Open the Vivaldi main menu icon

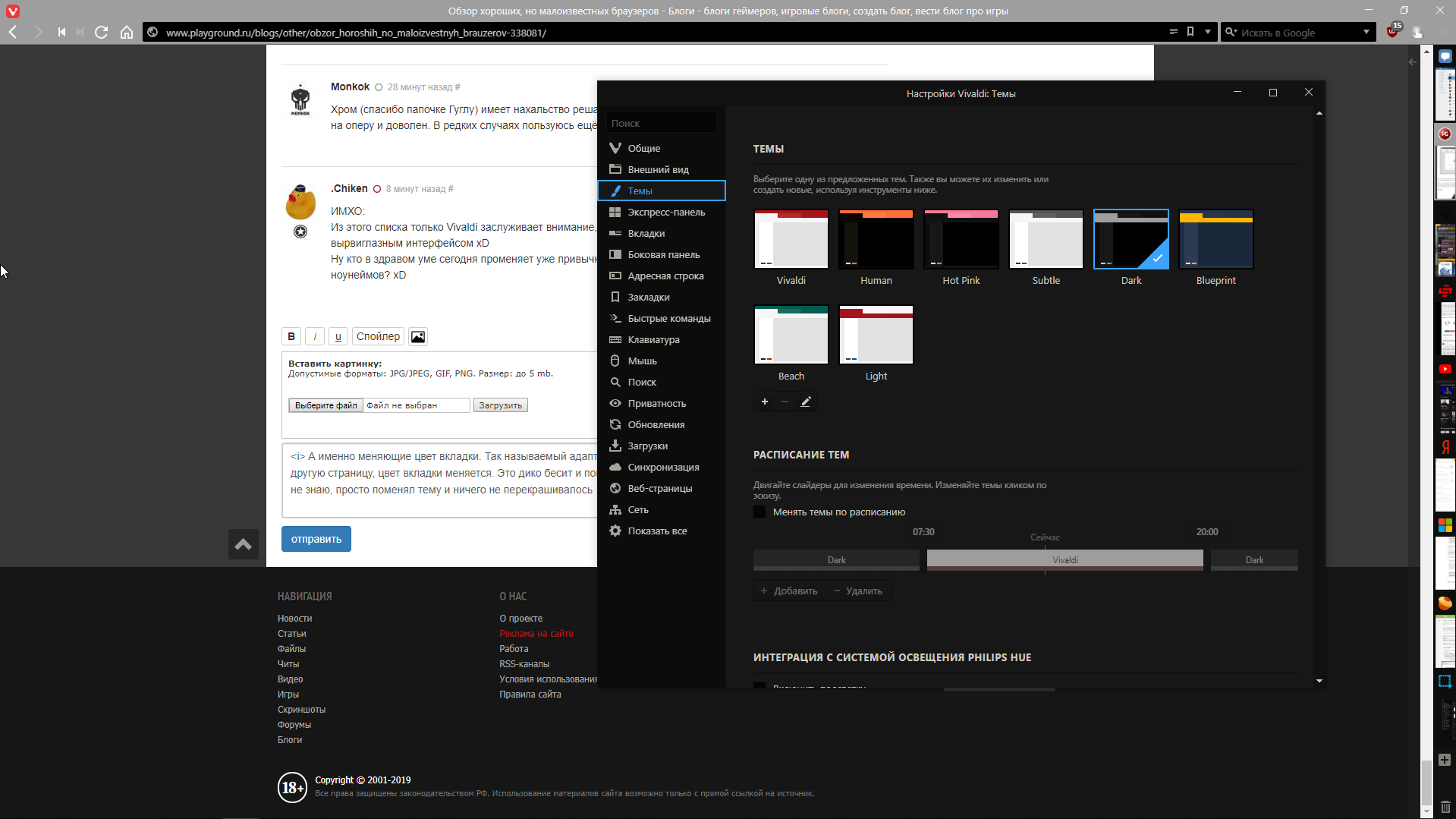pos(13,11)
